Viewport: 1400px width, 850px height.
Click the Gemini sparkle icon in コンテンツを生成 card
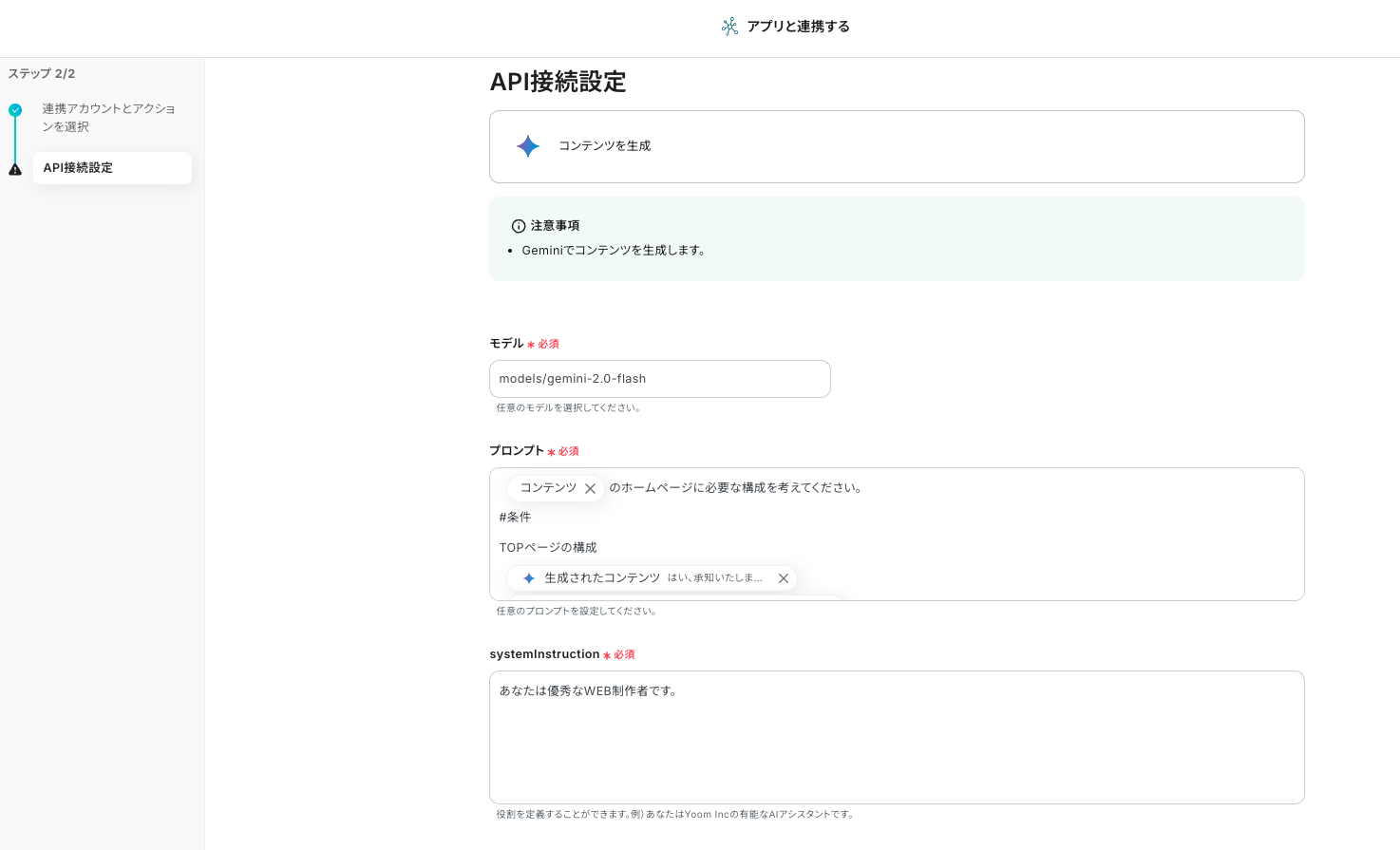coord(528,146)
